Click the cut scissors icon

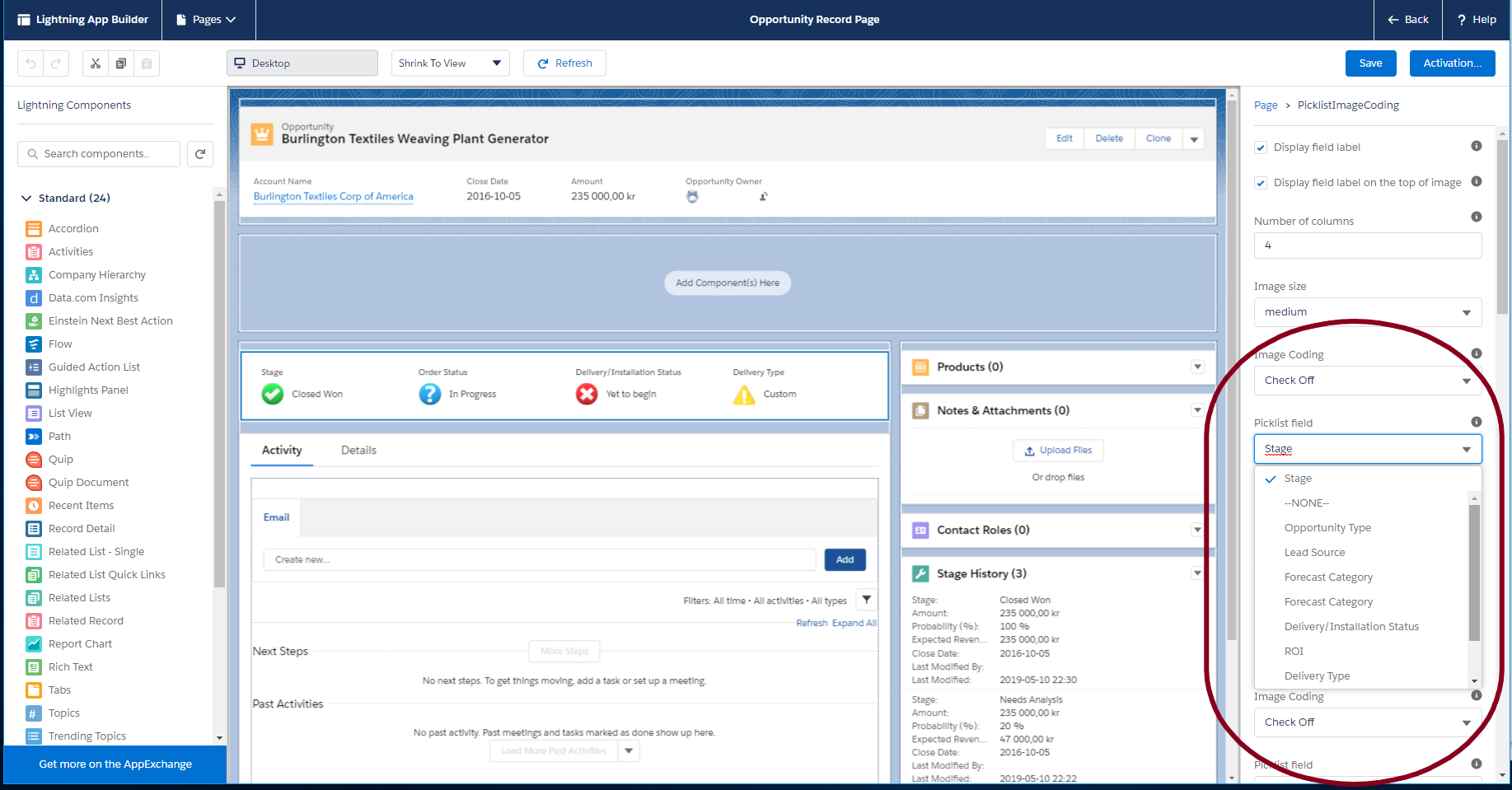[x=96, y=63]
